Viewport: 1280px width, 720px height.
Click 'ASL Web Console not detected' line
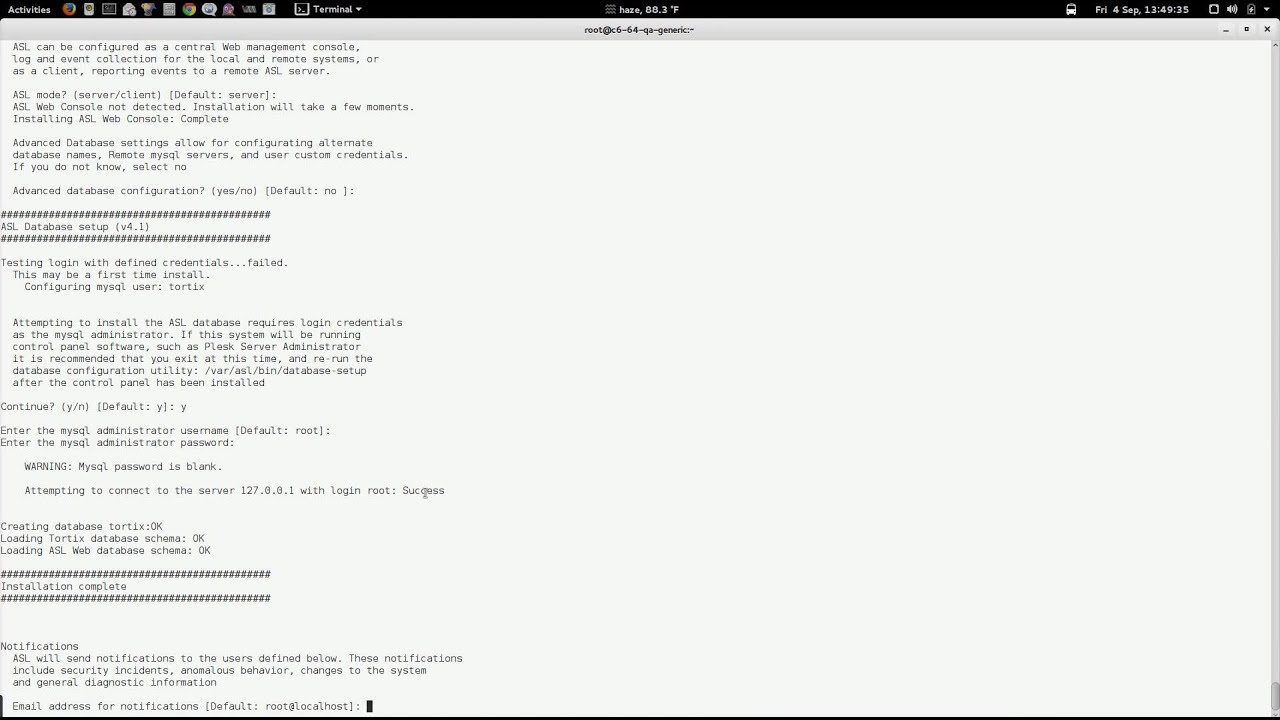(x=213, y=107)
